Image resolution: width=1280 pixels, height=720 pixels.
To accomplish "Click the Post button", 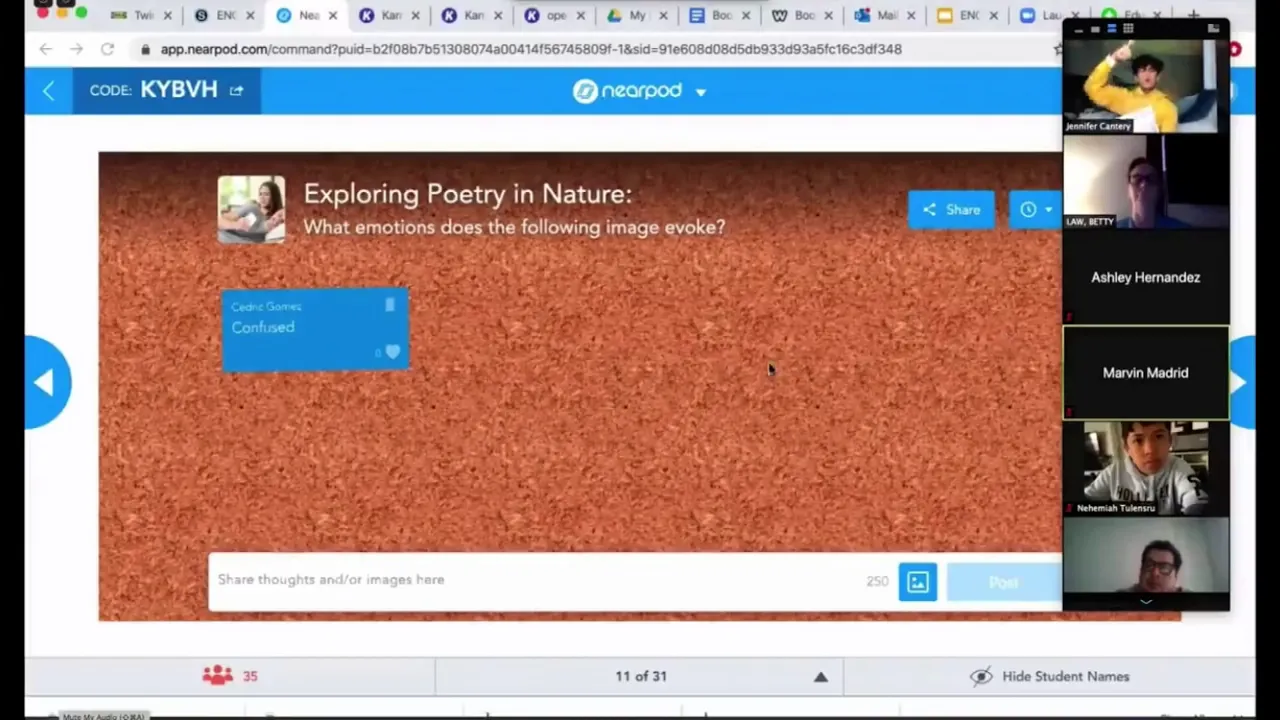I will 1003,583.
